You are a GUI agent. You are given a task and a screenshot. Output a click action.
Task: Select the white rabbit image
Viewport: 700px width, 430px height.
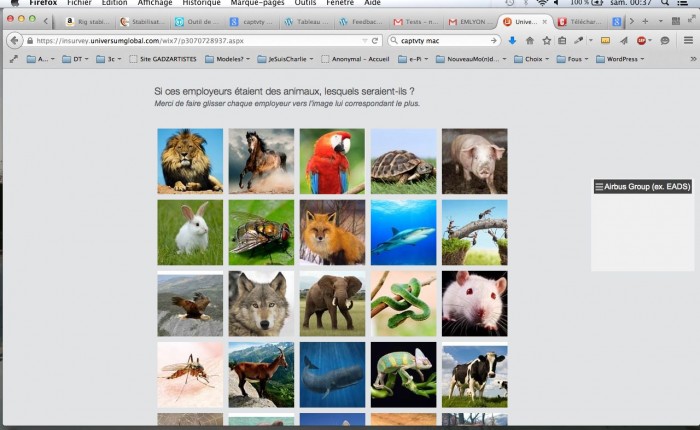point(190,232)
